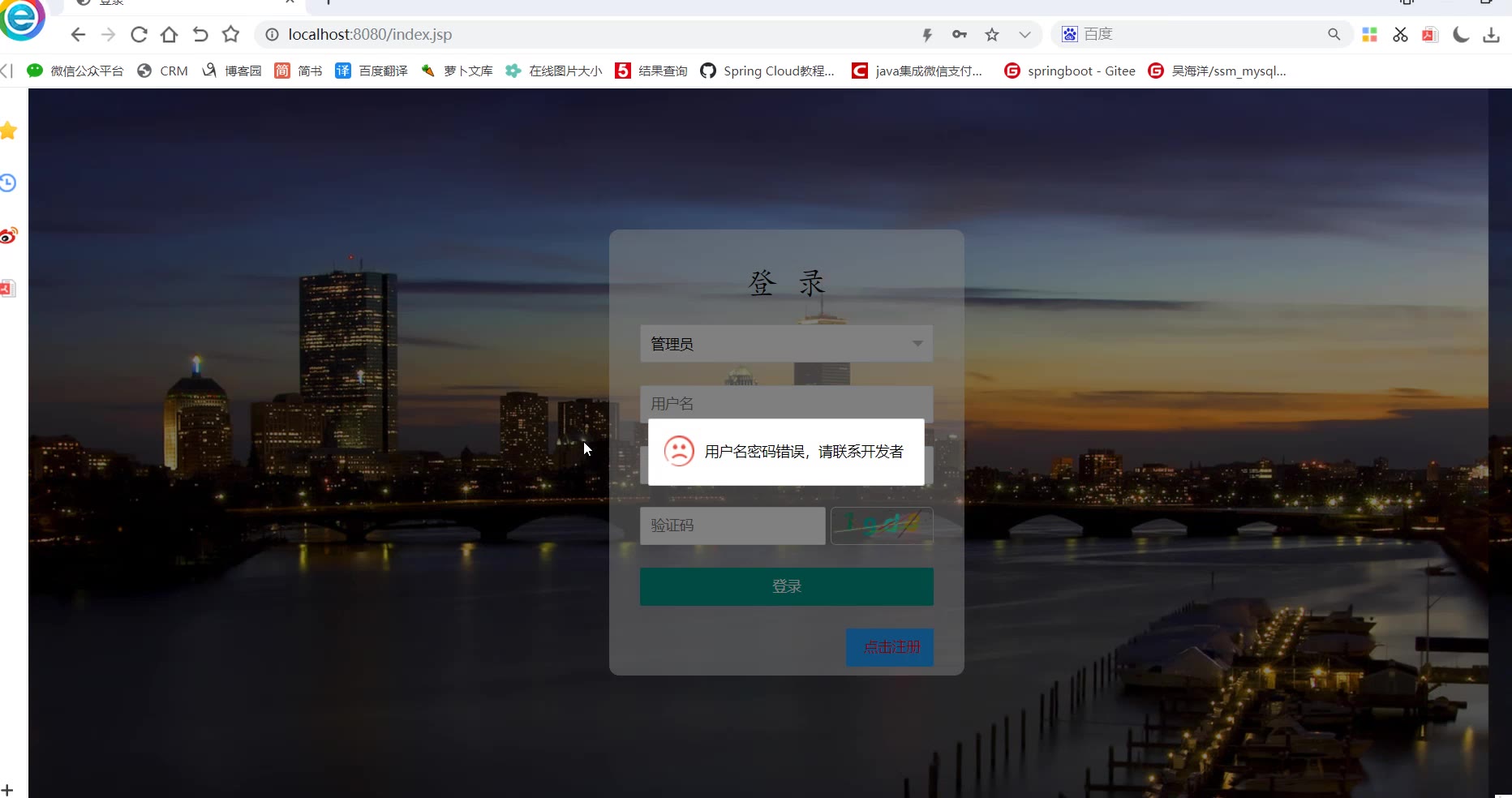Open the 简书 bookmark
This screenshot has height=798, width=1512.
click(298, 71)
